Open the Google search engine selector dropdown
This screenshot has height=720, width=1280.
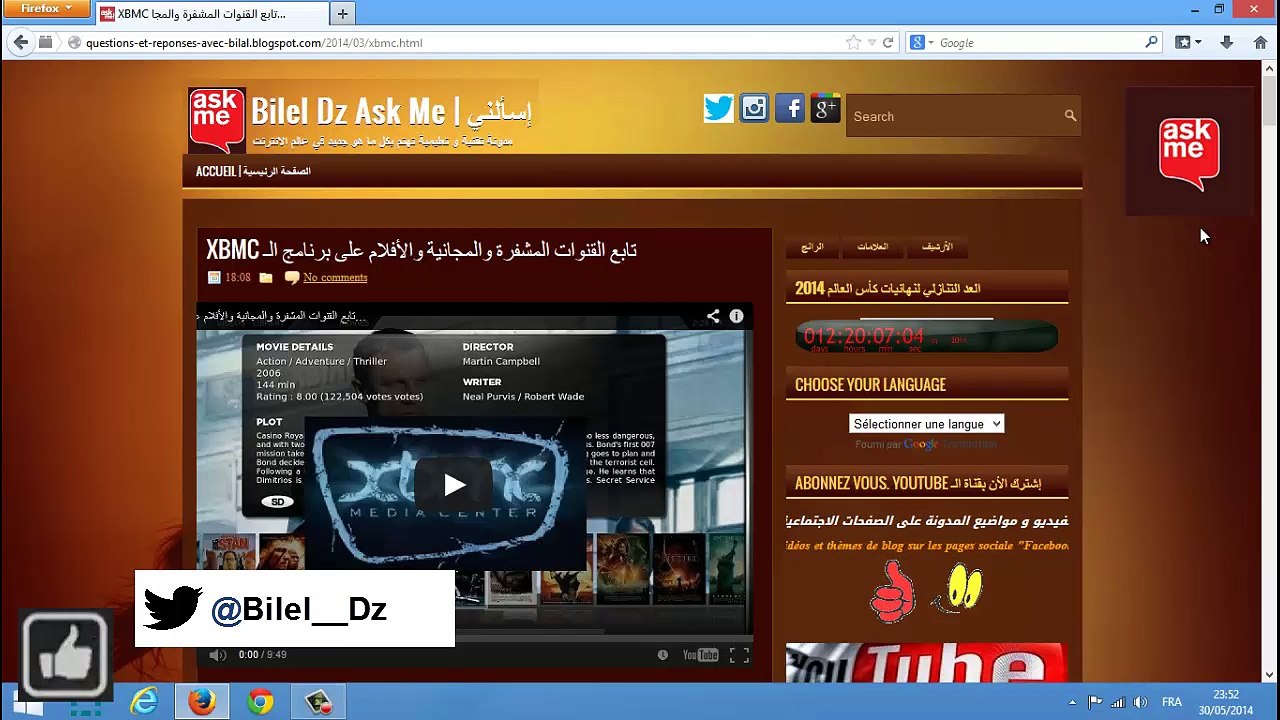click(921, 43)
